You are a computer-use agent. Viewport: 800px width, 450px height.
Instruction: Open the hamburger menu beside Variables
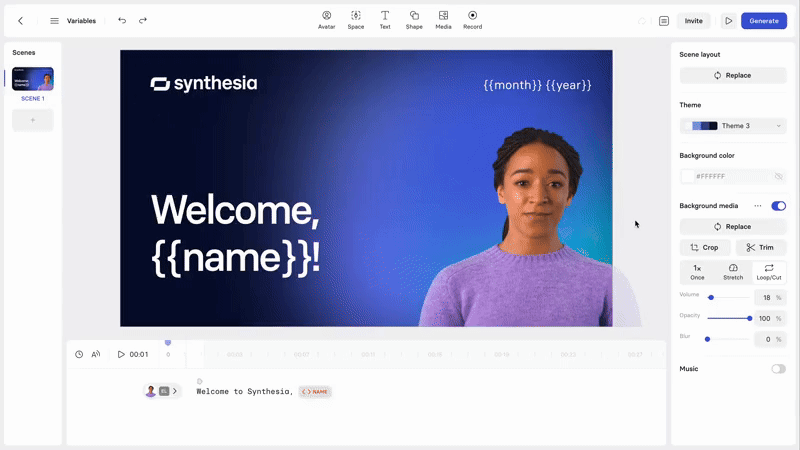(x=54, y=21)
